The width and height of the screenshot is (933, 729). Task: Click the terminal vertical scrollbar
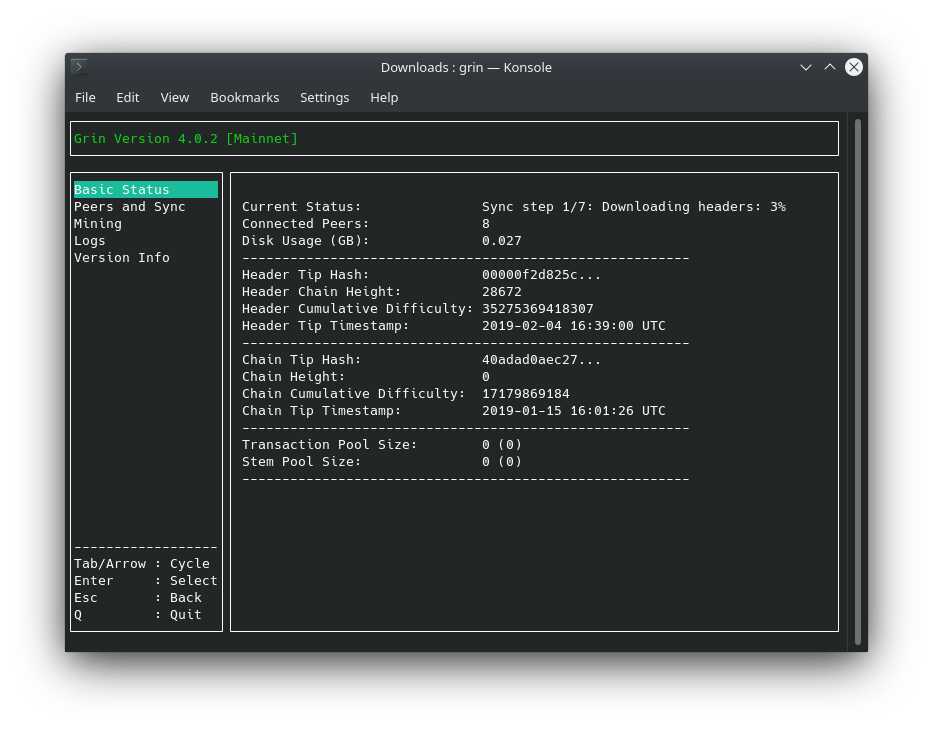tap(857, 381)
